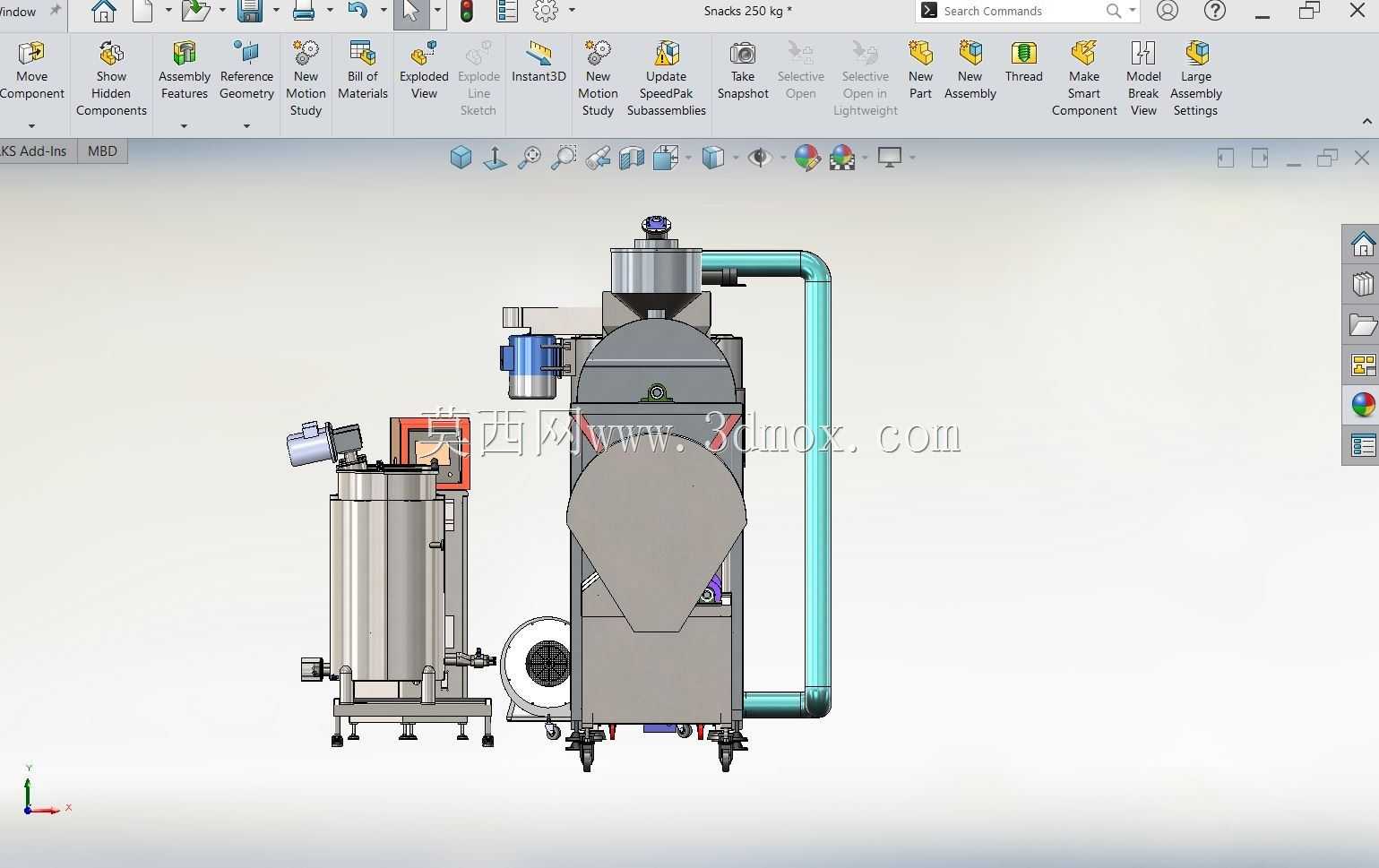
Task: Take Snapshot of the assembly
Action: point(743,70)
